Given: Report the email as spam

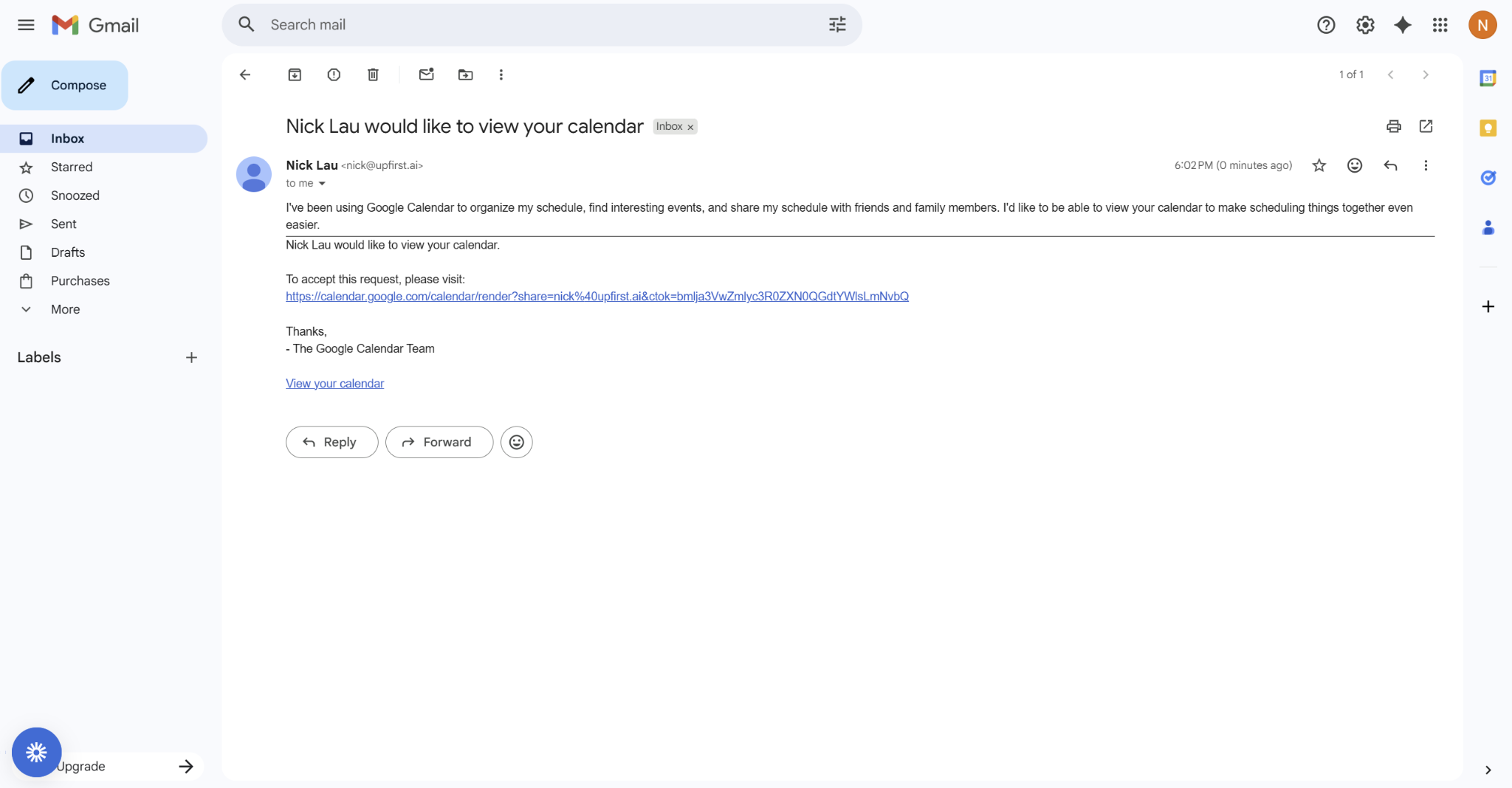Looking at the screenshot, I should 334,75.
